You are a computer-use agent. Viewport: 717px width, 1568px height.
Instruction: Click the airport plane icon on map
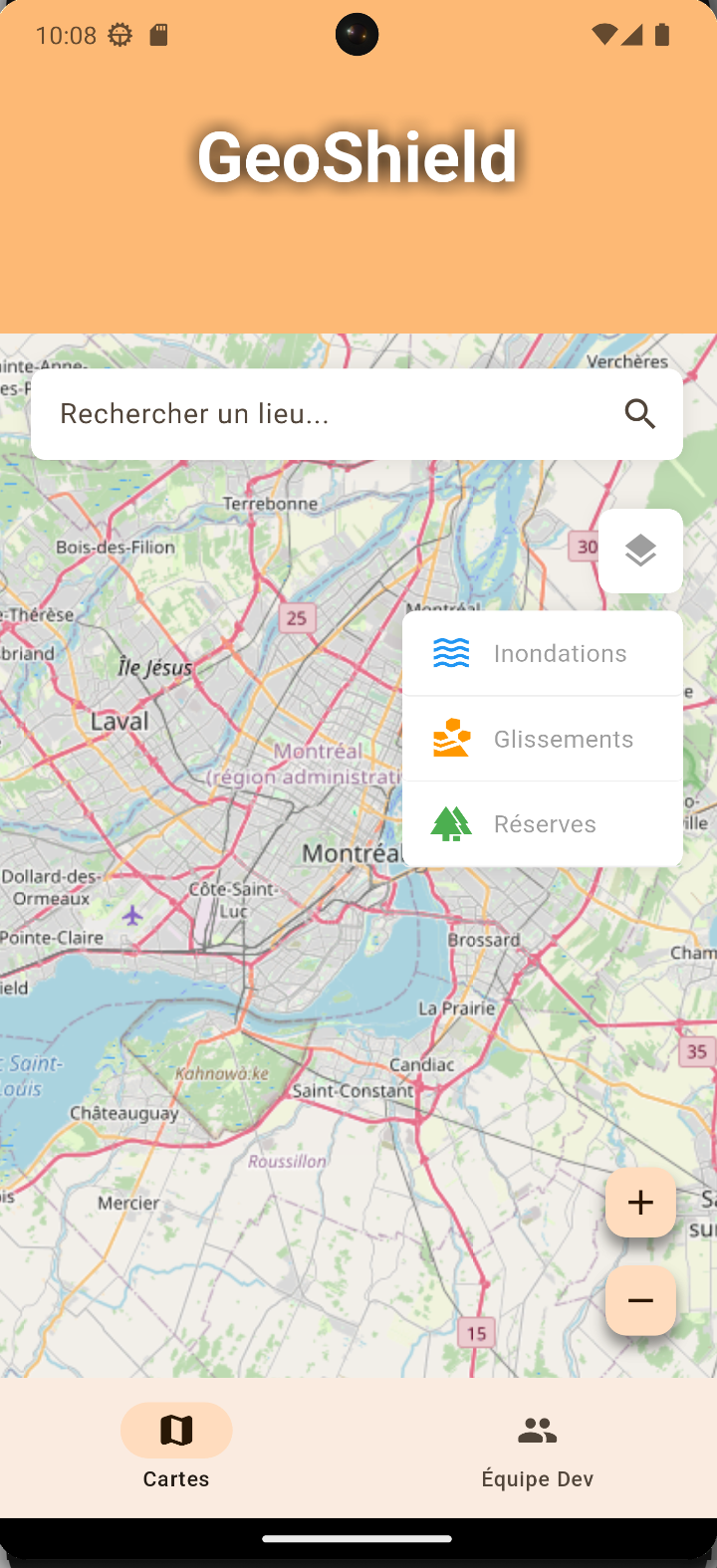click(132, 914)
